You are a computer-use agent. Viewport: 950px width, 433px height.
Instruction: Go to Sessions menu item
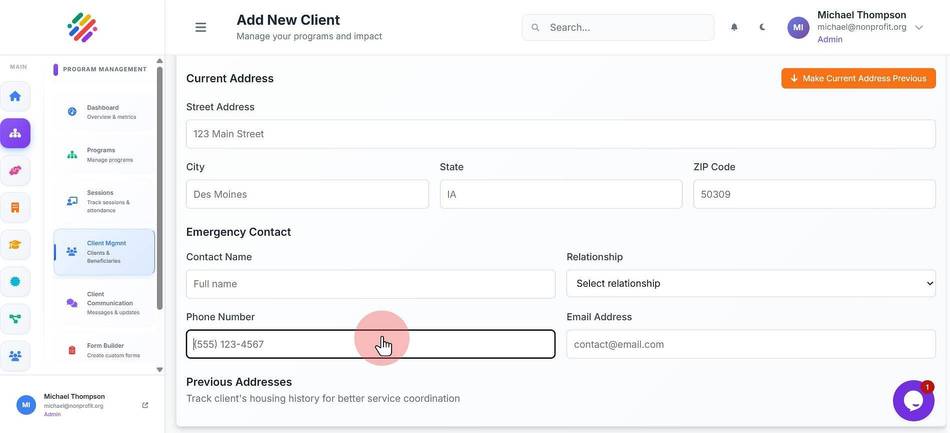coord(104,201)
